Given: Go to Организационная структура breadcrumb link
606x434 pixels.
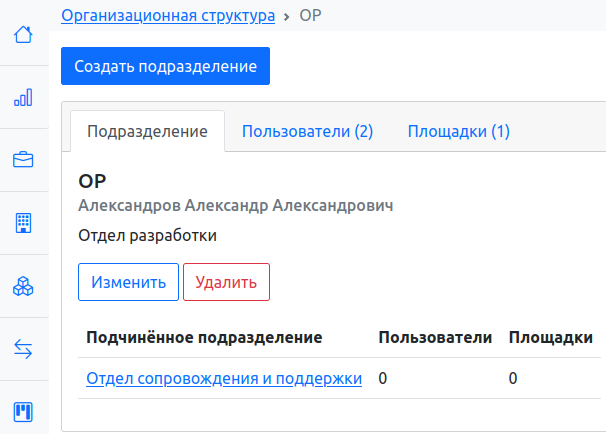Looking at the screenshot, I should coord(169,16).
